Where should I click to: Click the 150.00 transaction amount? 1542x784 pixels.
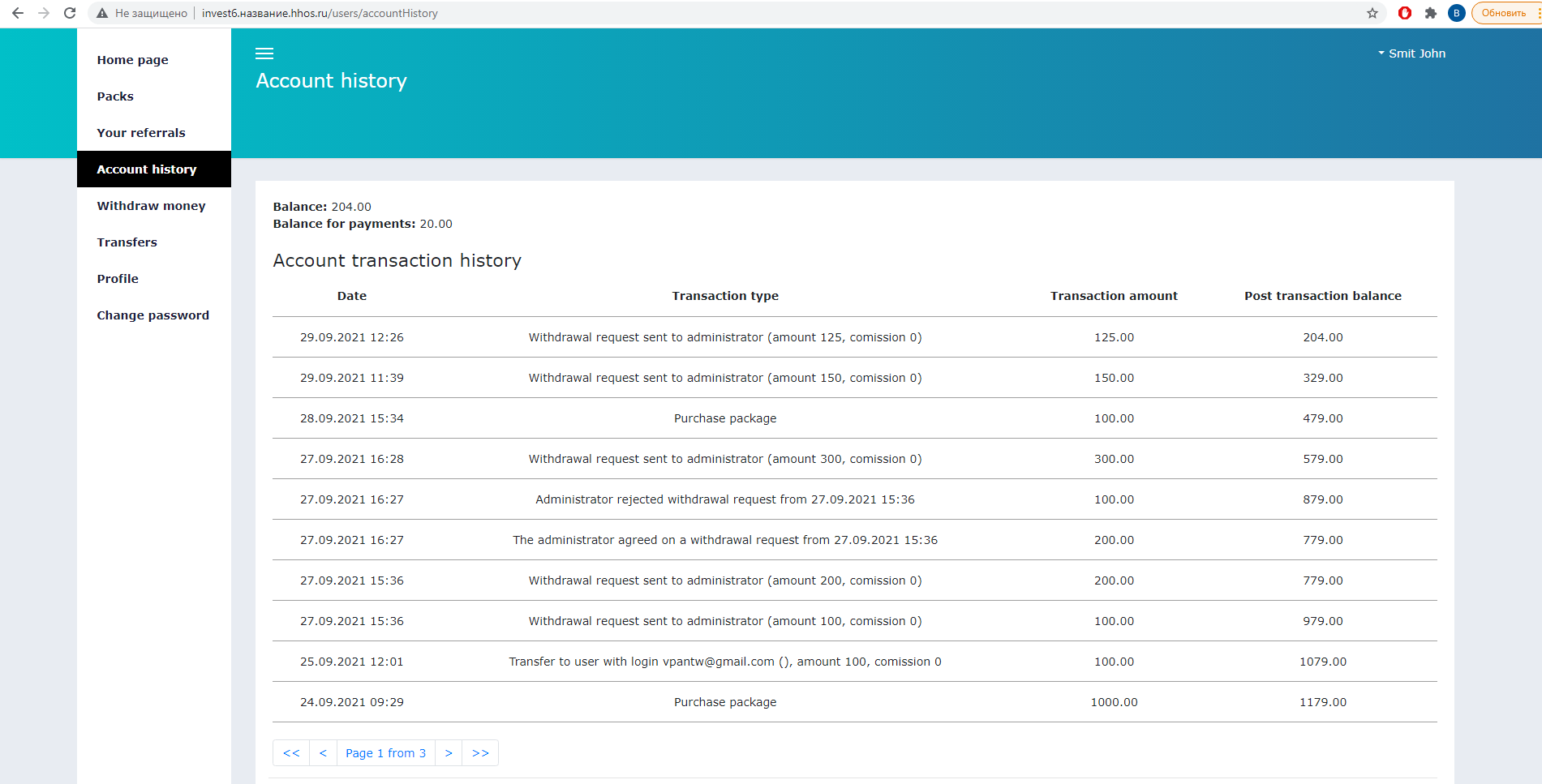(x=1114, y=378)
